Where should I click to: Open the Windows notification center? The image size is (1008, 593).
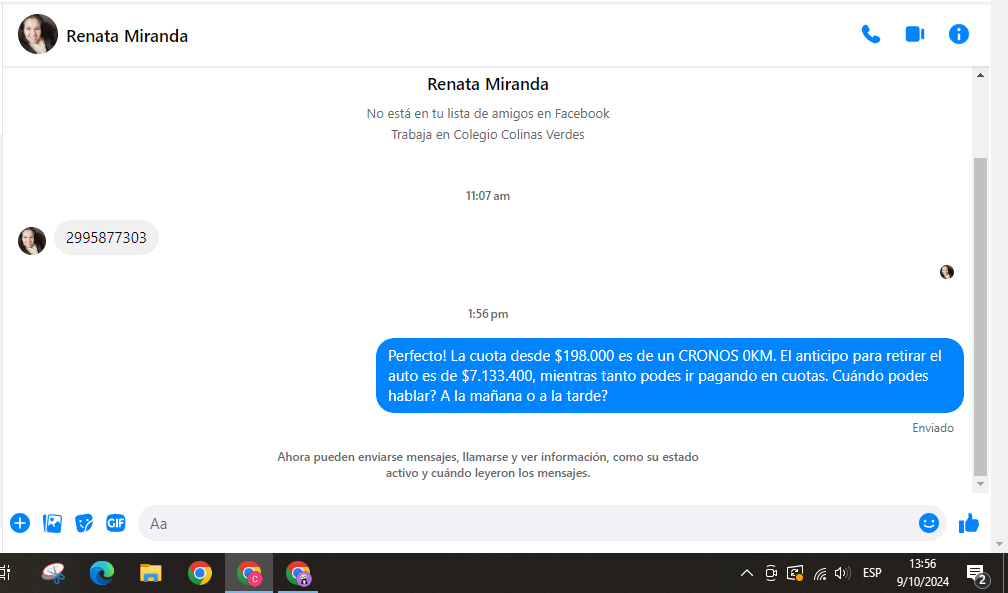tap(976, 573)
